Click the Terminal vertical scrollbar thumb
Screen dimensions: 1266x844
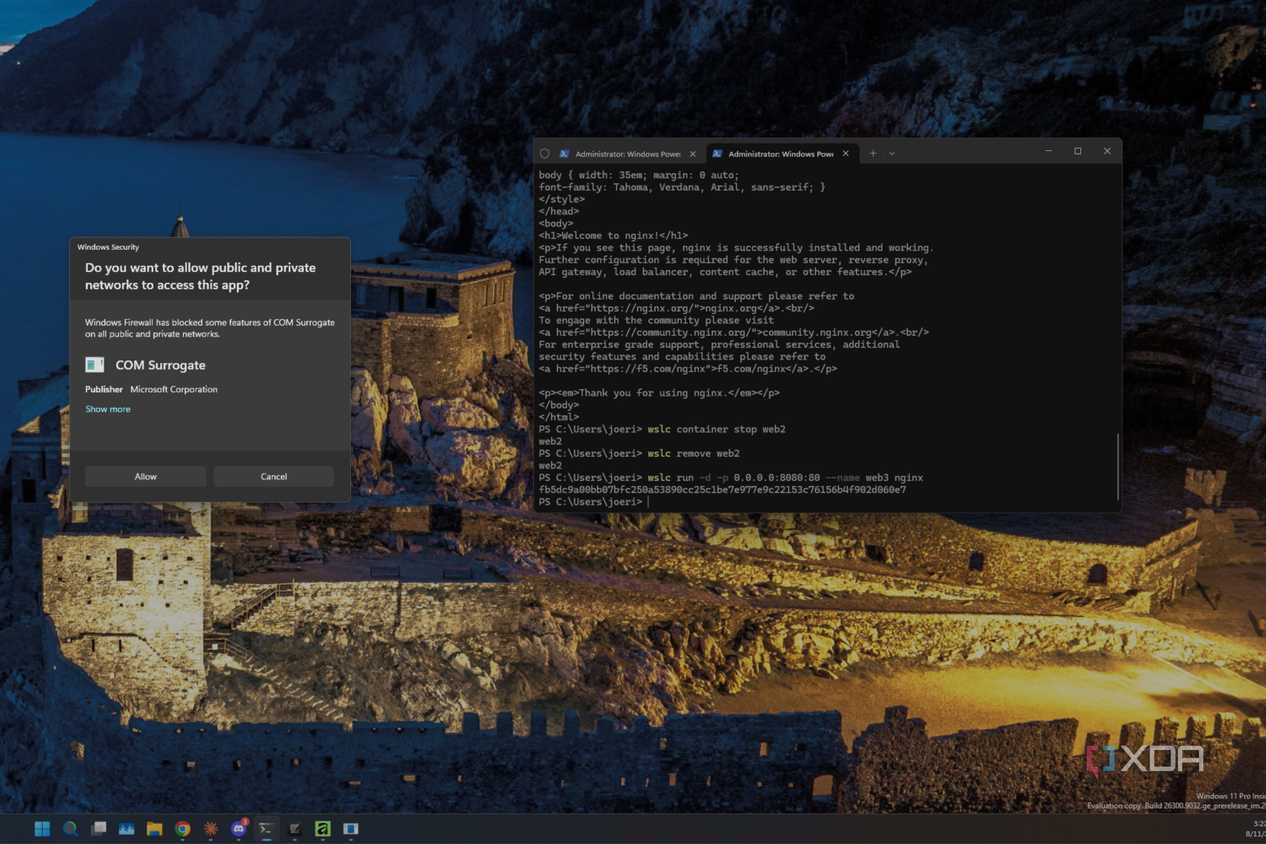tap(1117, 466)
